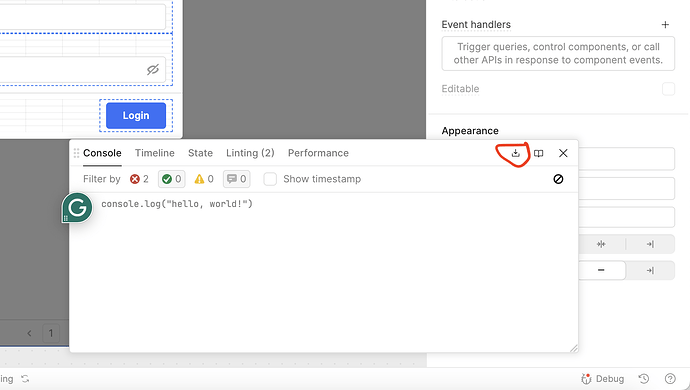Check the Editable checkbox
The image size is (690, 390).
tap(668, 89)
